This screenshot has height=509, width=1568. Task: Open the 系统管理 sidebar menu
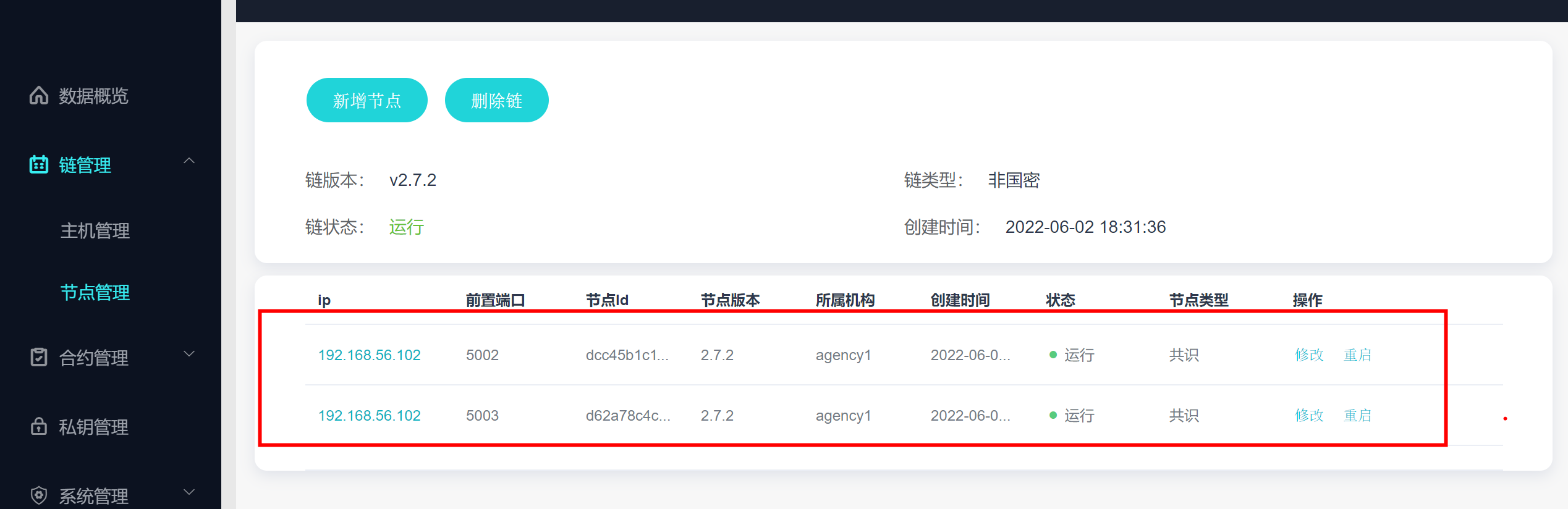pyautogui.click(x=93, y=496)
